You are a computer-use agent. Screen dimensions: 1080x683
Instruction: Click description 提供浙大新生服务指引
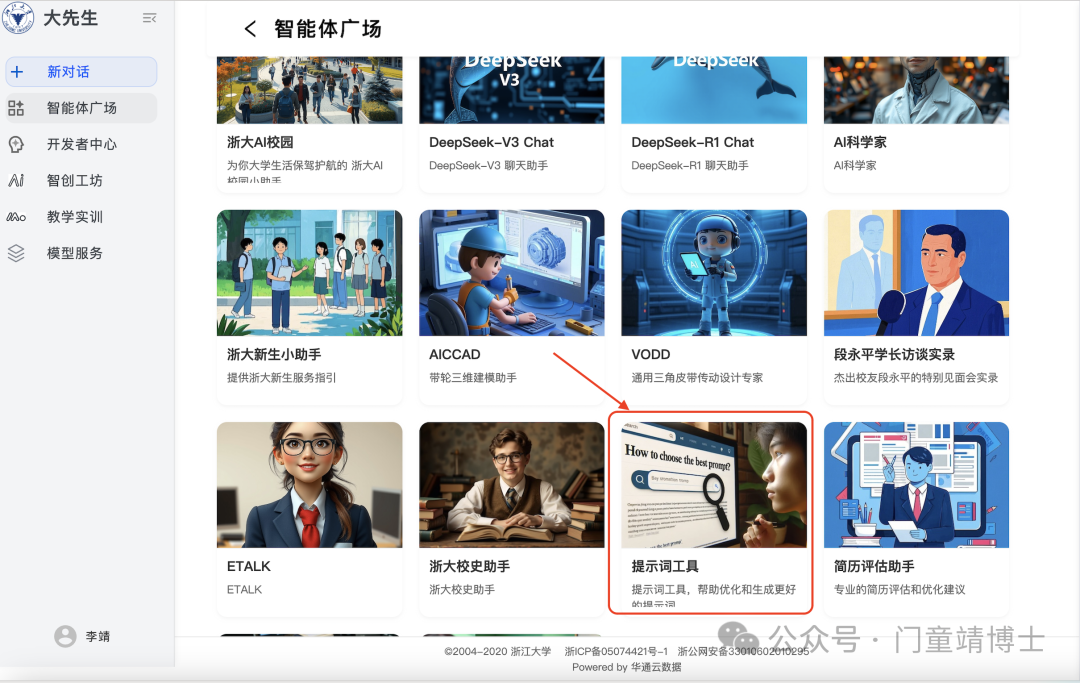[282, 377]
